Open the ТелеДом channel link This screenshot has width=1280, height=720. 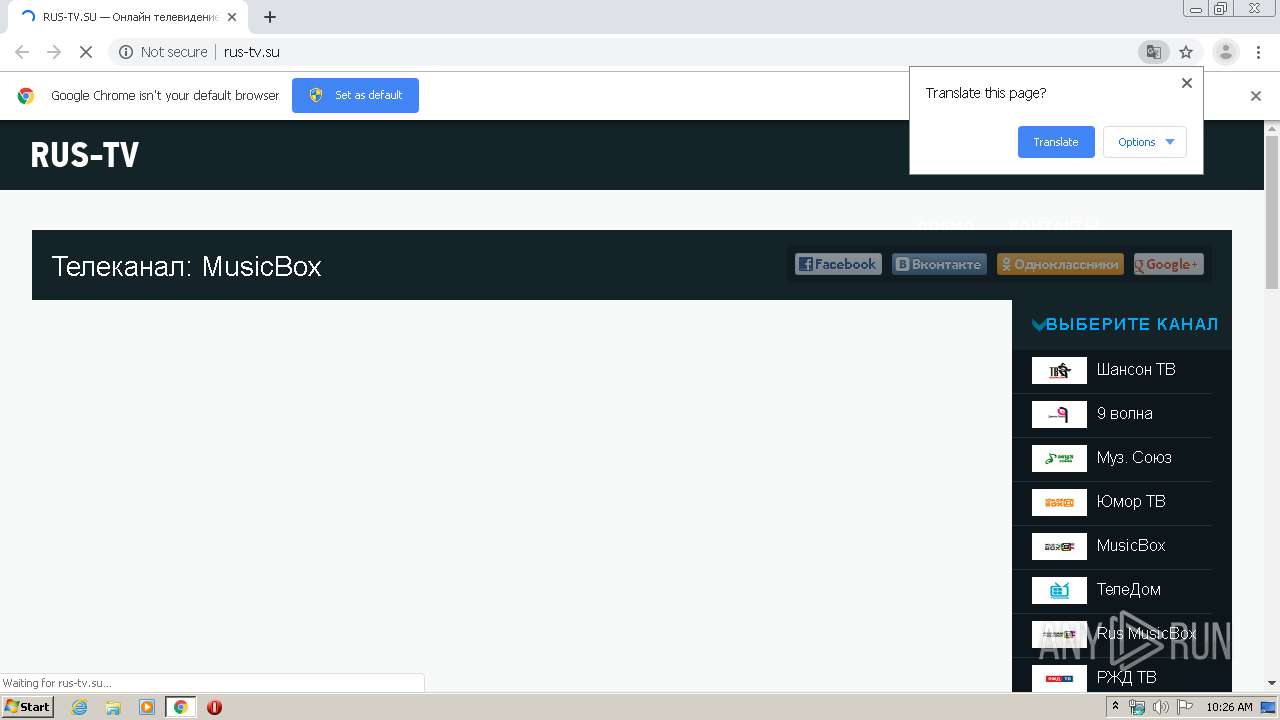pos(1128,589)
